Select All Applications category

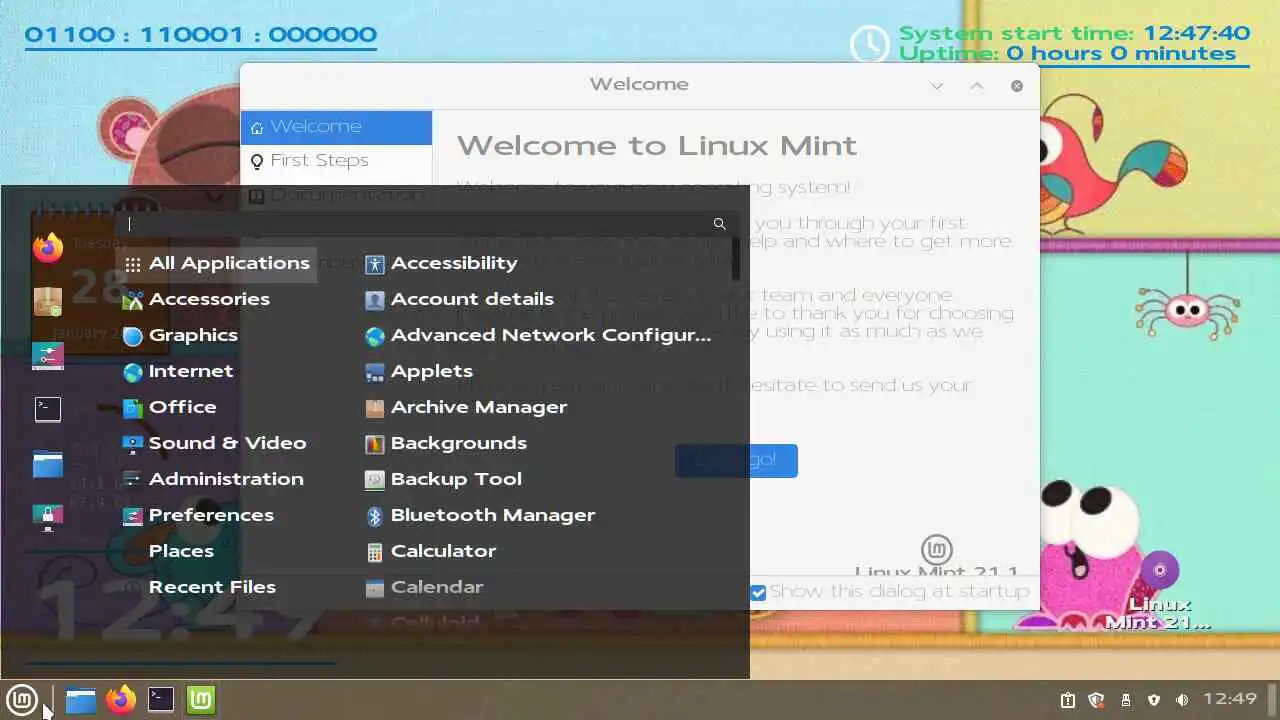click(x=217, y=263)
